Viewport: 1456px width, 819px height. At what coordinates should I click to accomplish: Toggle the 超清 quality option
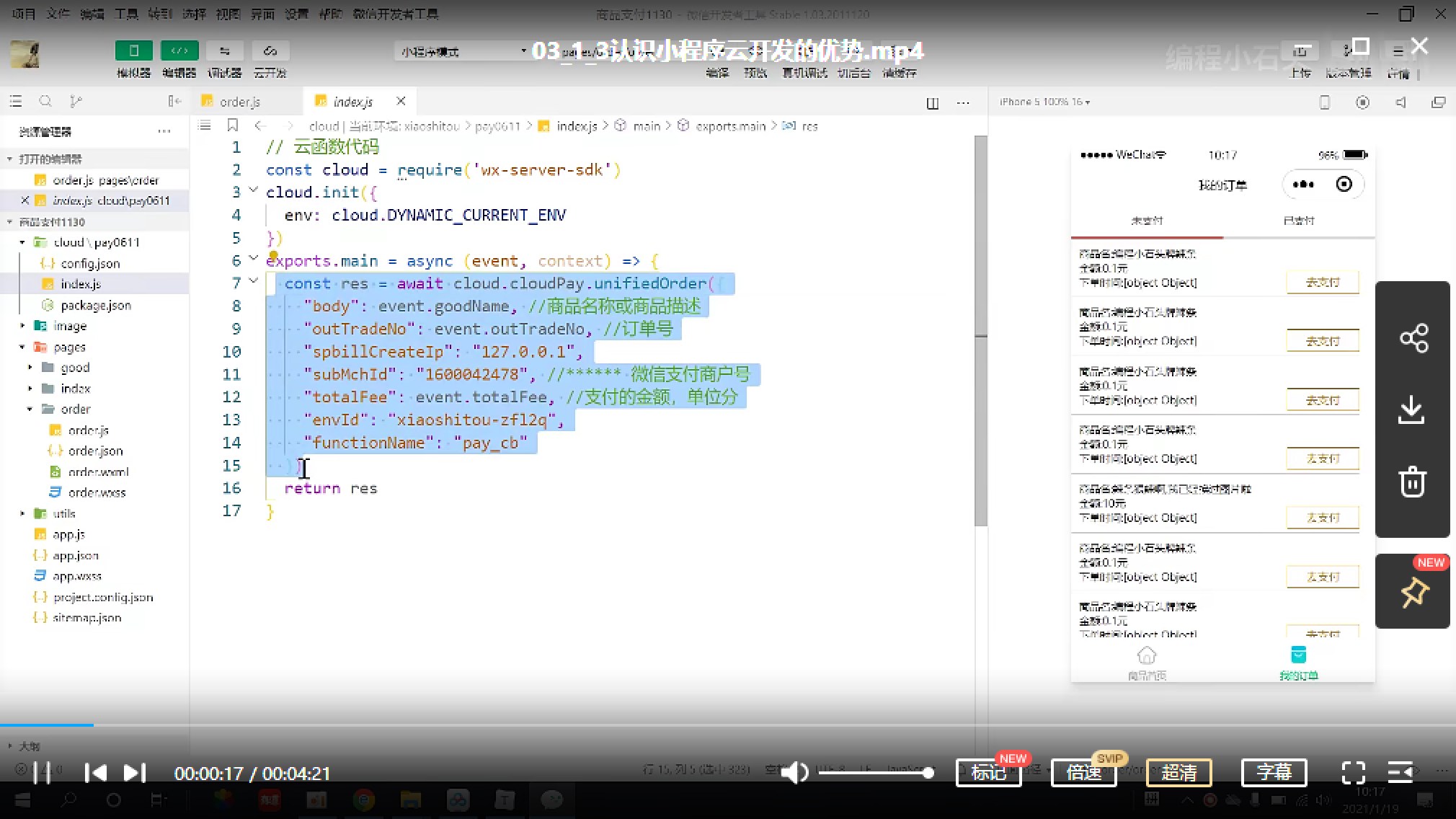pos(1178,773)
